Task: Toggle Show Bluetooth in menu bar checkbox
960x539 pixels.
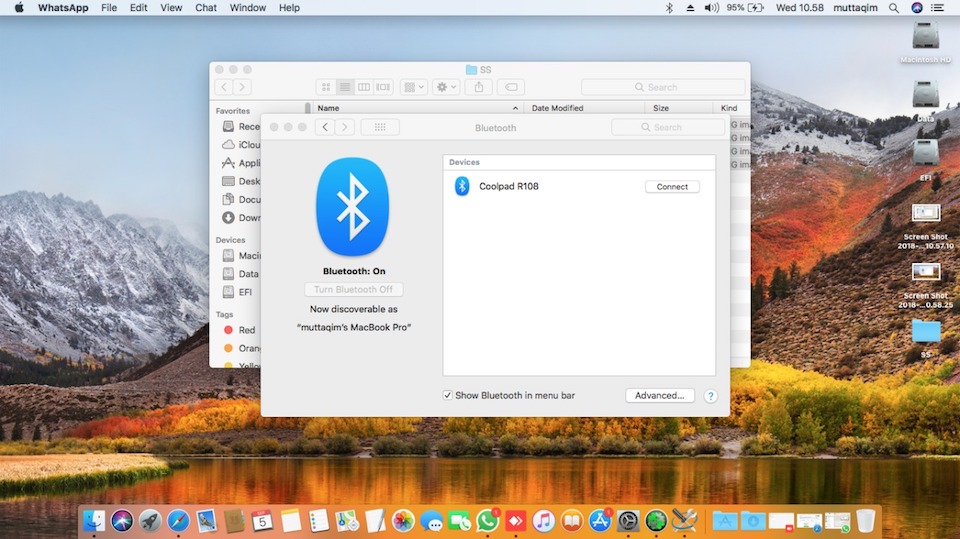Action: (448, 396)
